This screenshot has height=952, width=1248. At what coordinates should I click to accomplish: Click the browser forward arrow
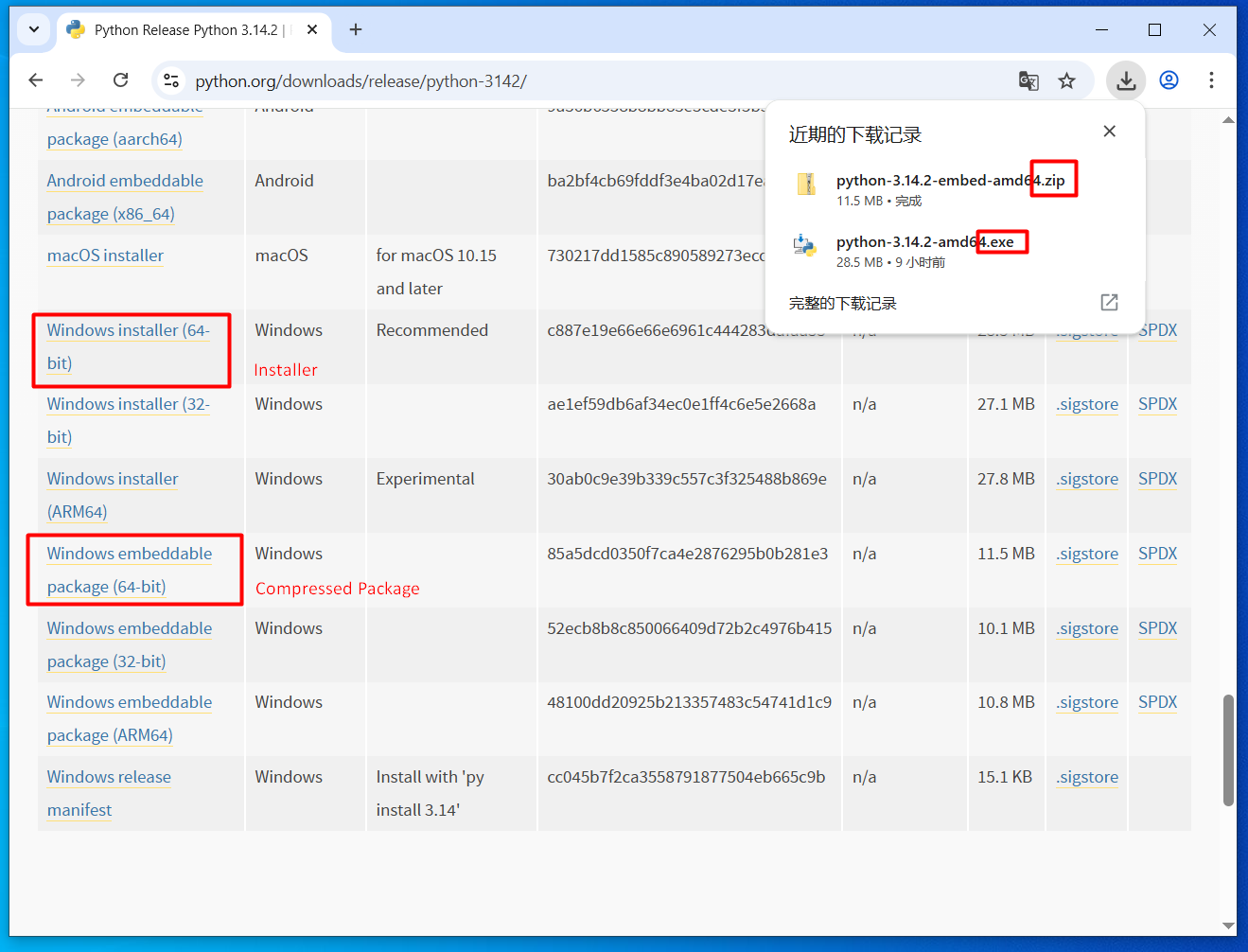(x=78, y=80)
